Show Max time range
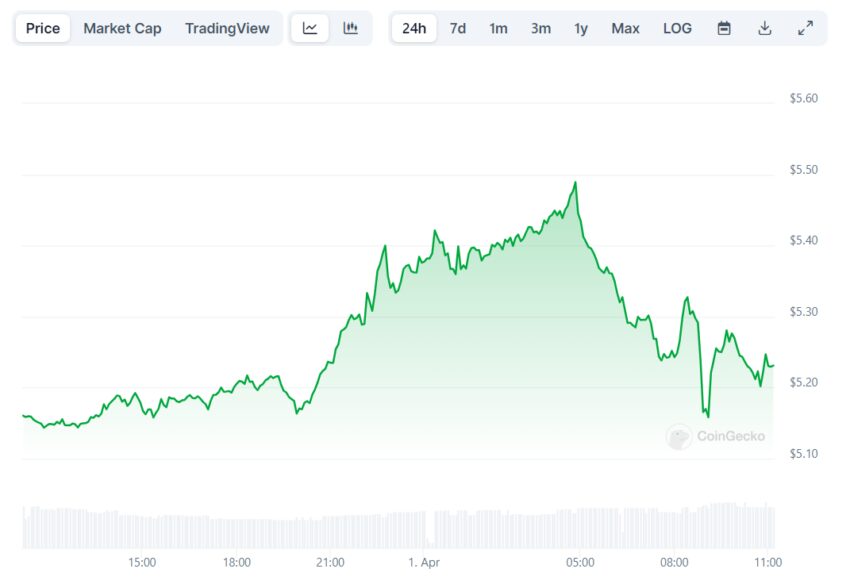850x584 pixels. [x=625, y=28]
